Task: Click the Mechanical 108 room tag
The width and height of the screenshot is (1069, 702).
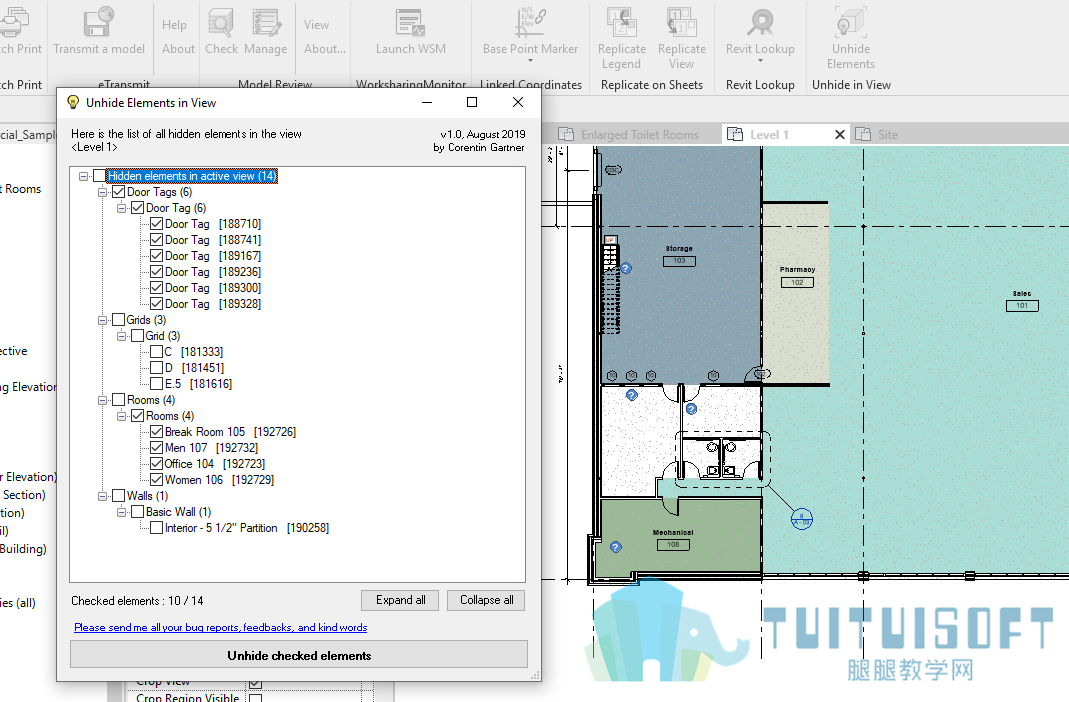Action: click(673, 539)
